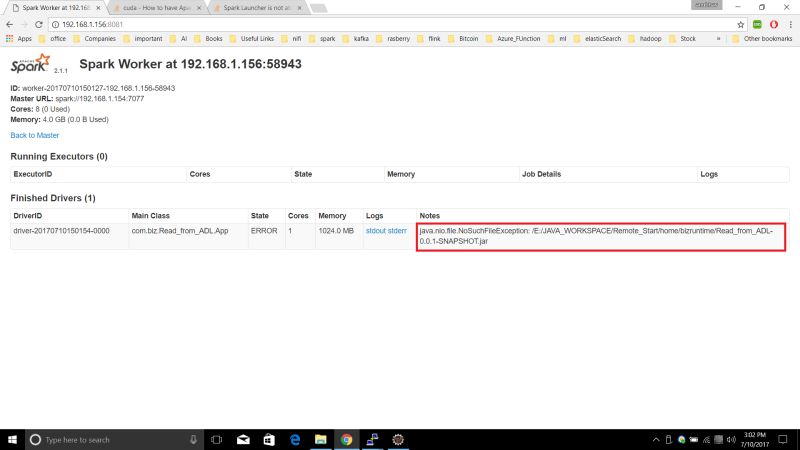Open the gear-shaped app in taskbar
Screen dimensions: 800x450
398,440
